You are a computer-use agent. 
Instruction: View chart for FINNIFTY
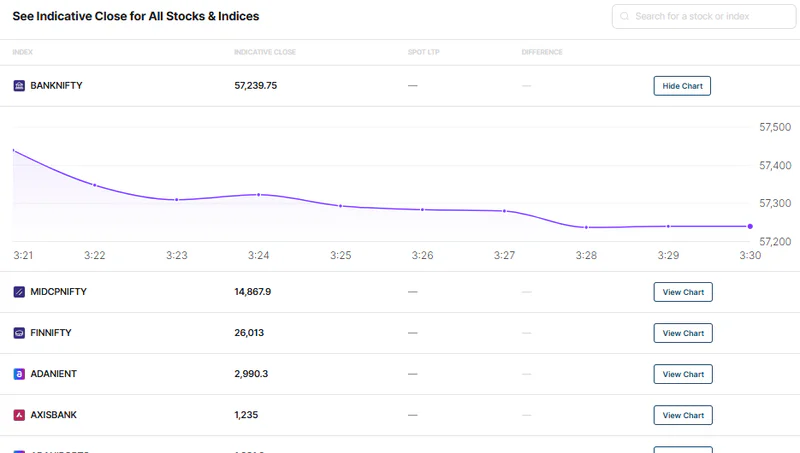click(x=683, y=333)
